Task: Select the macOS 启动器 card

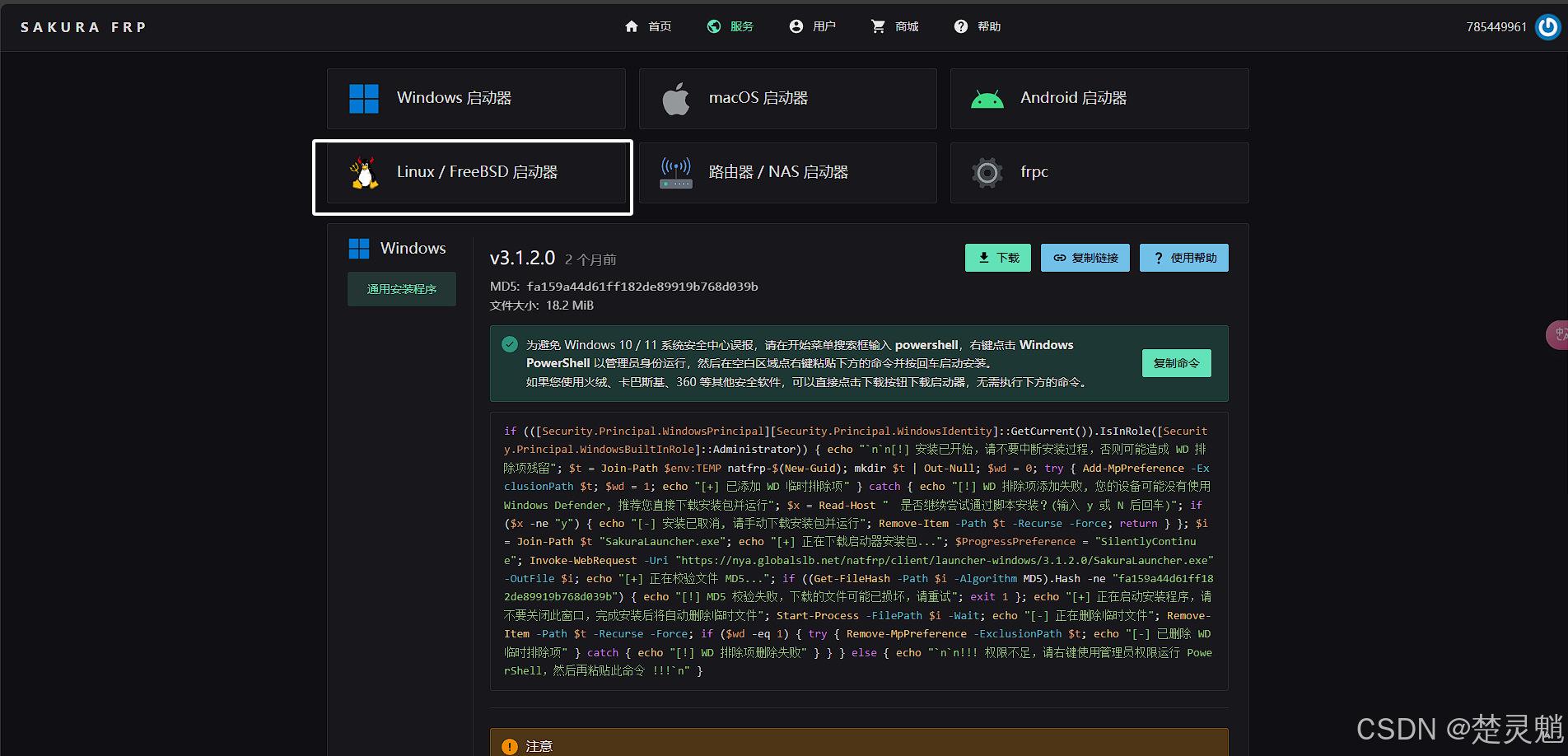Action: [788, 98]
